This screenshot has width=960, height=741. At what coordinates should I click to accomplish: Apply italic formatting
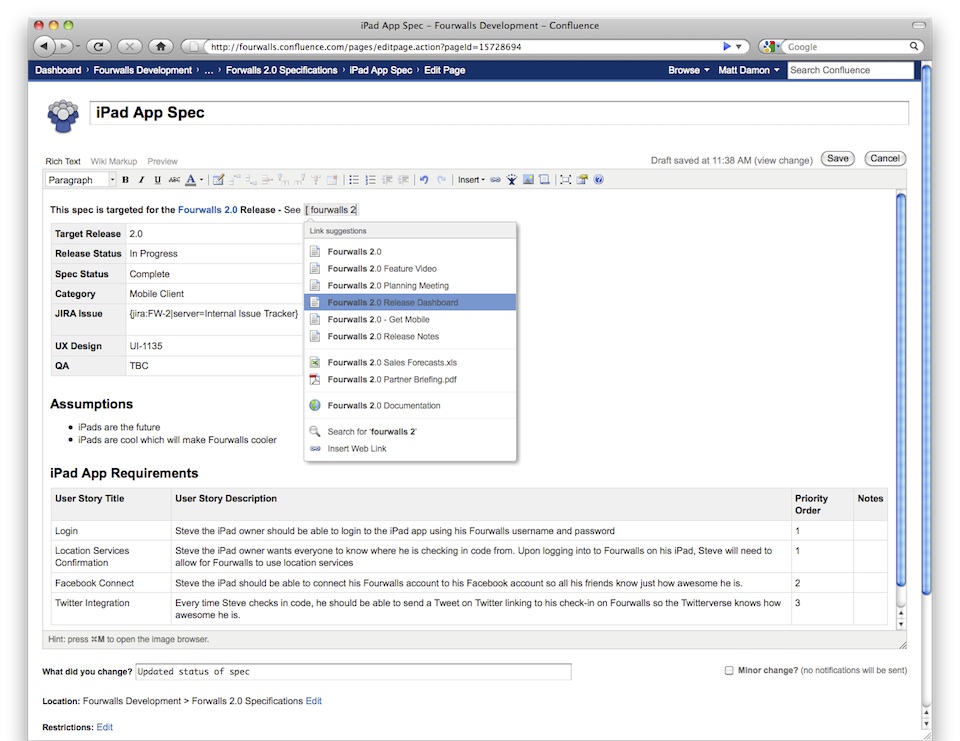click(x=141, y=180)
